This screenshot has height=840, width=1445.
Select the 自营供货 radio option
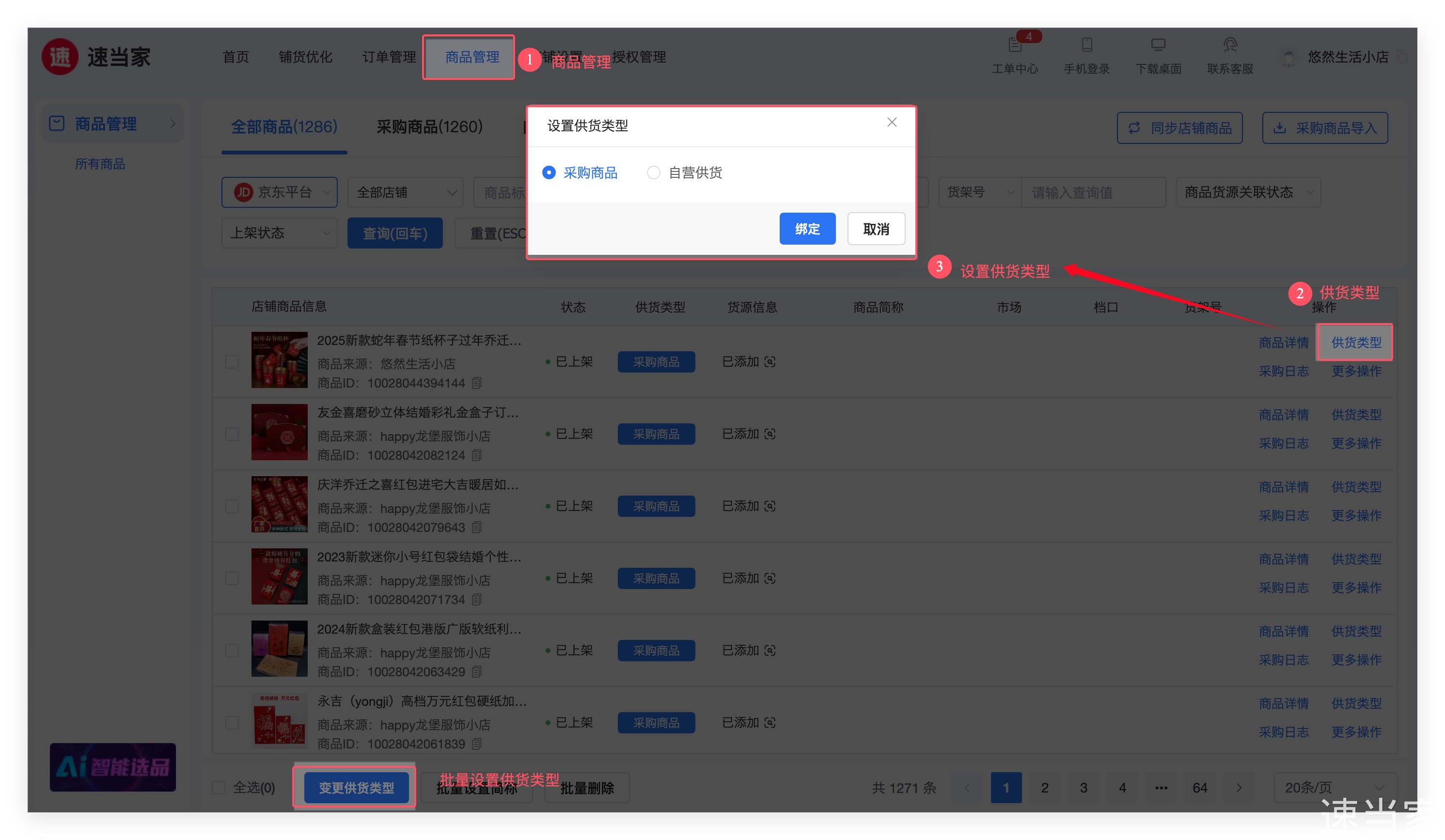point(653,172)
